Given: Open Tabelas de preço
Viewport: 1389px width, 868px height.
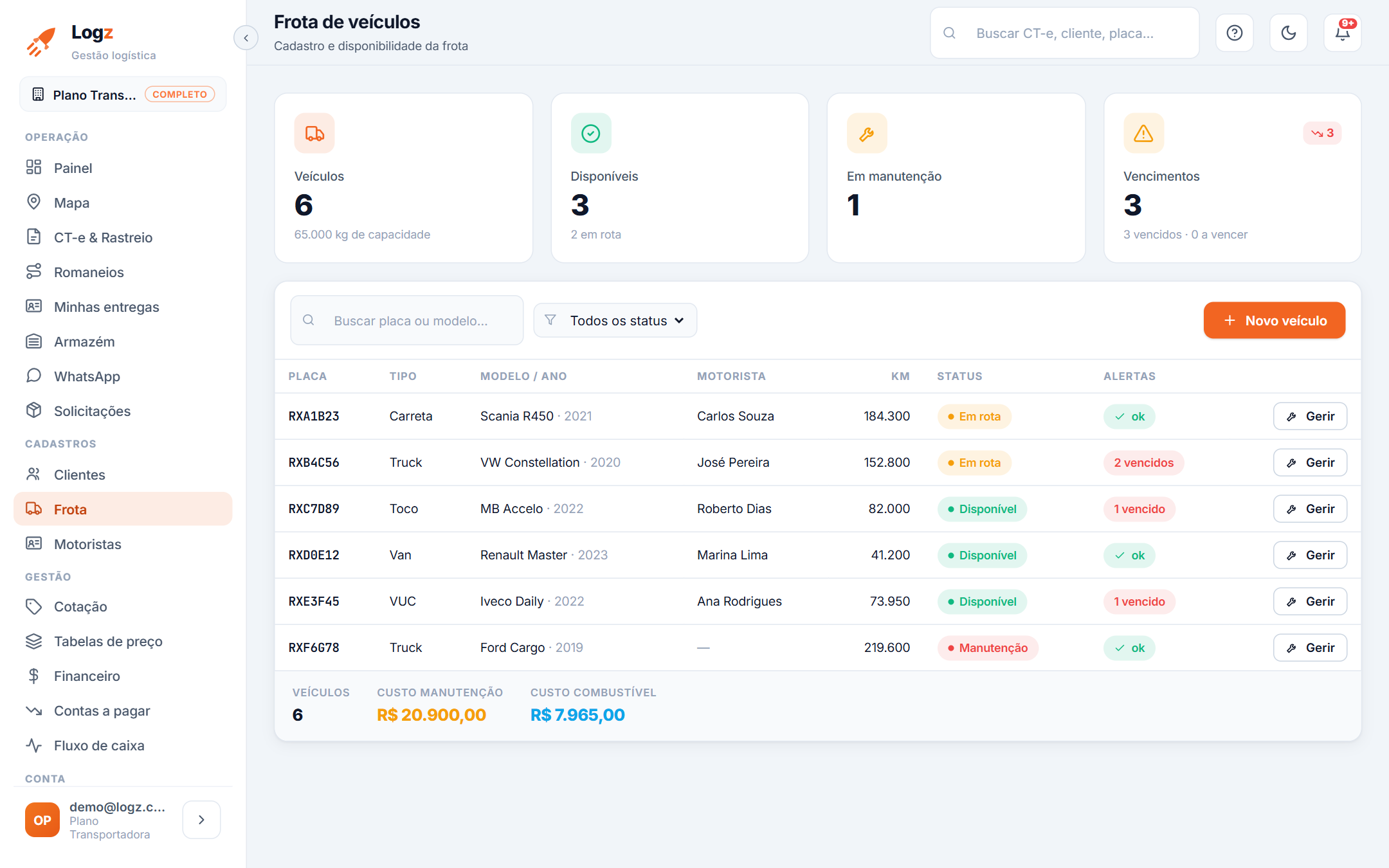Looking at the screenshot, I should pyautogui.click(x=123, y=641).
